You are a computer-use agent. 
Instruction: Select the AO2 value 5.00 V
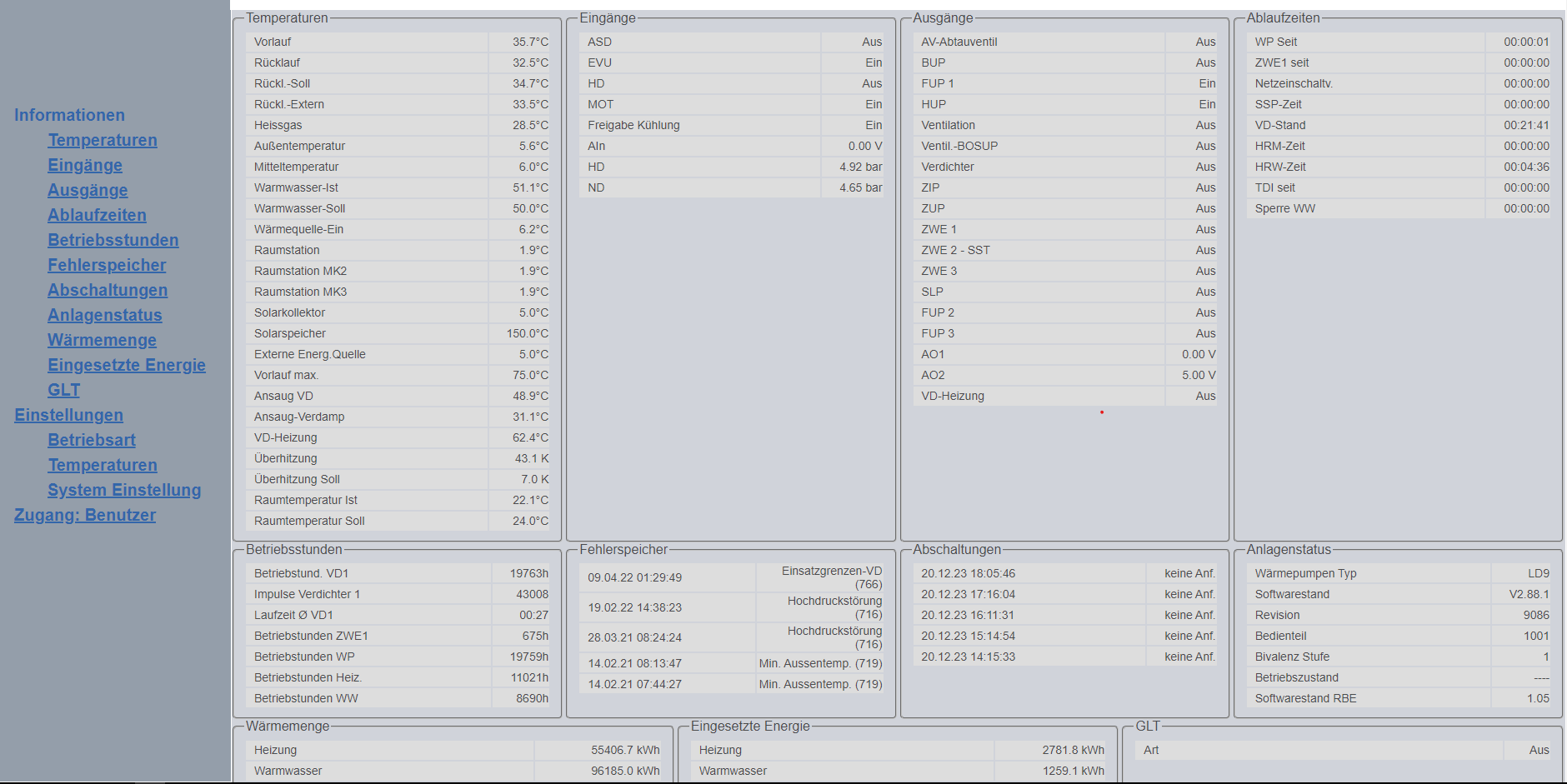(1199, 375)
